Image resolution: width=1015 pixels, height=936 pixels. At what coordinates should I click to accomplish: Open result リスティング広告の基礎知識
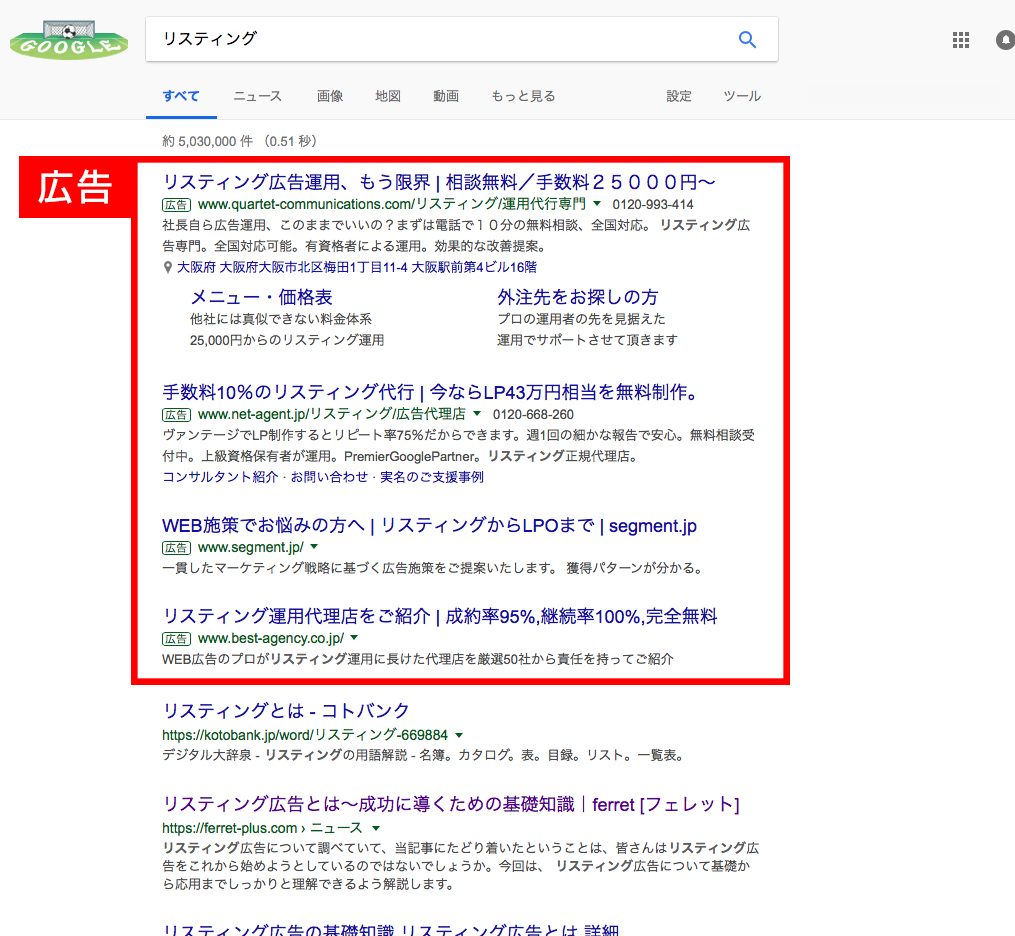(390, 929)
